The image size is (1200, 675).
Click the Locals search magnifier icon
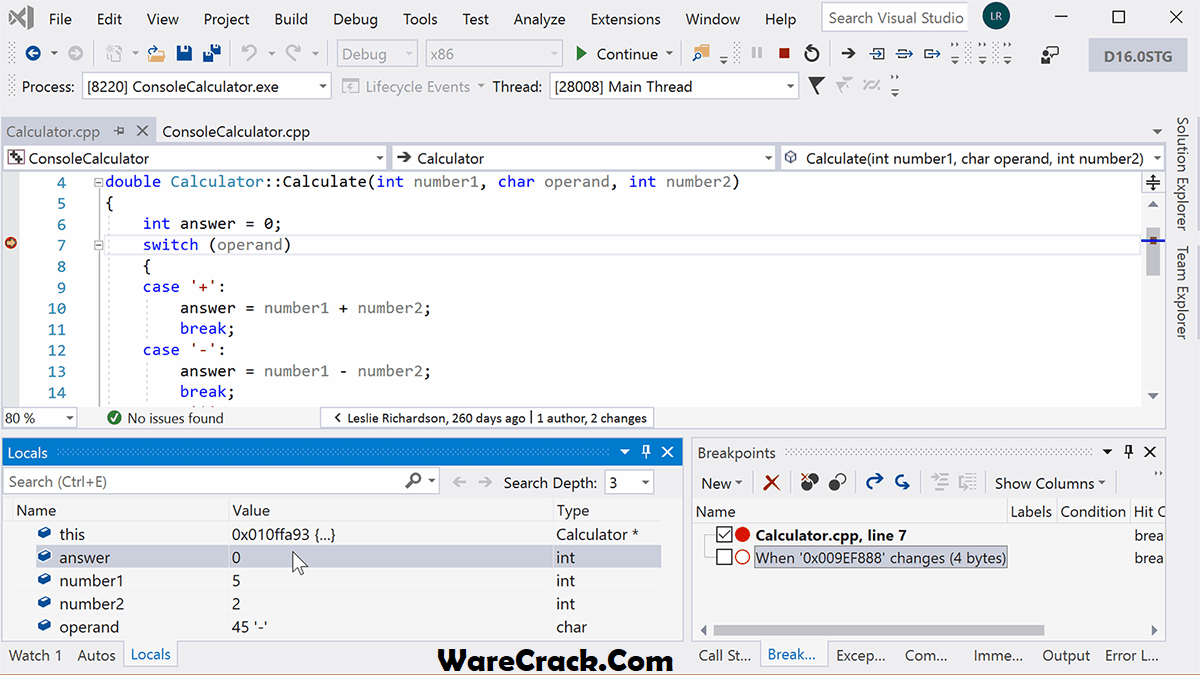tap(413, 482)
